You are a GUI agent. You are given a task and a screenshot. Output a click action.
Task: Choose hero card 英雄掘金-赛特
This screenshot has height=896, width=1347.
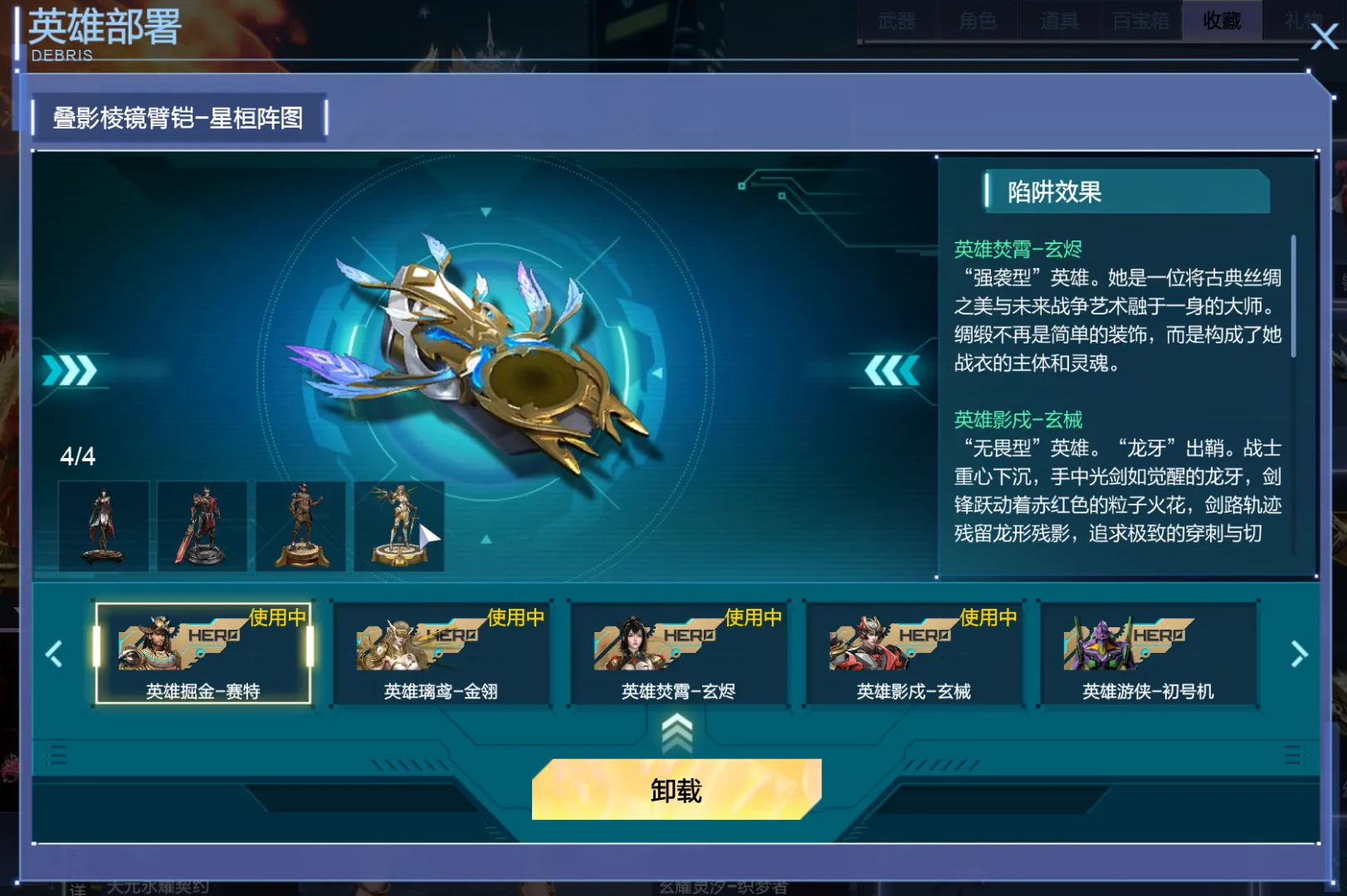pyautogui.click(x=203, y=654)
